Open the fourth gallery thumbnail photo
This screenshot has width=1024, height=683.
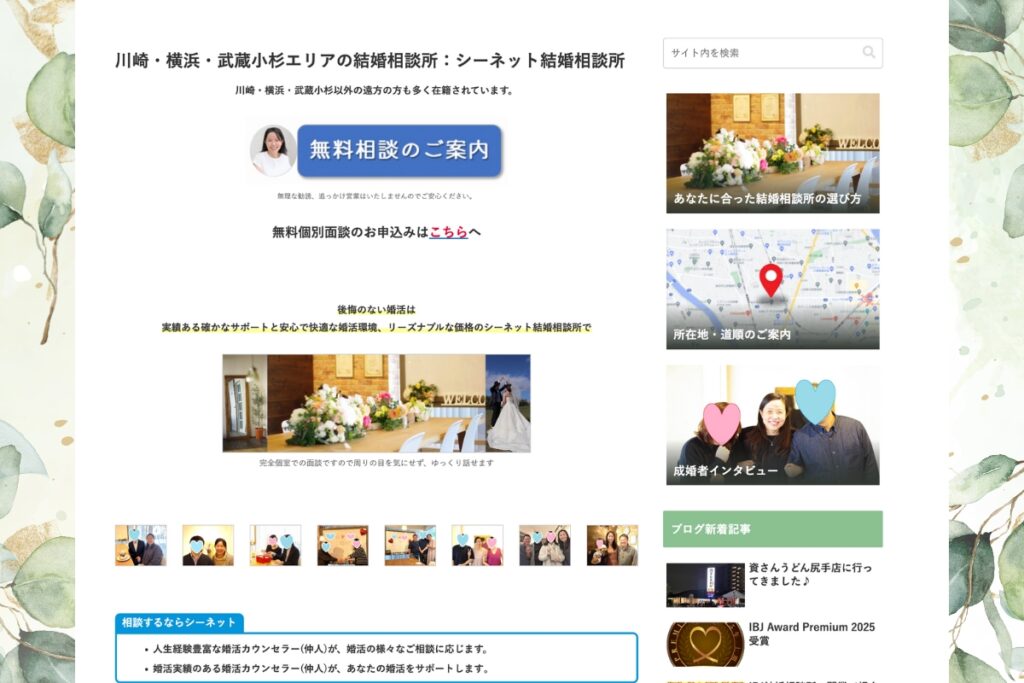pyautogui.click(x=342, y=545)
